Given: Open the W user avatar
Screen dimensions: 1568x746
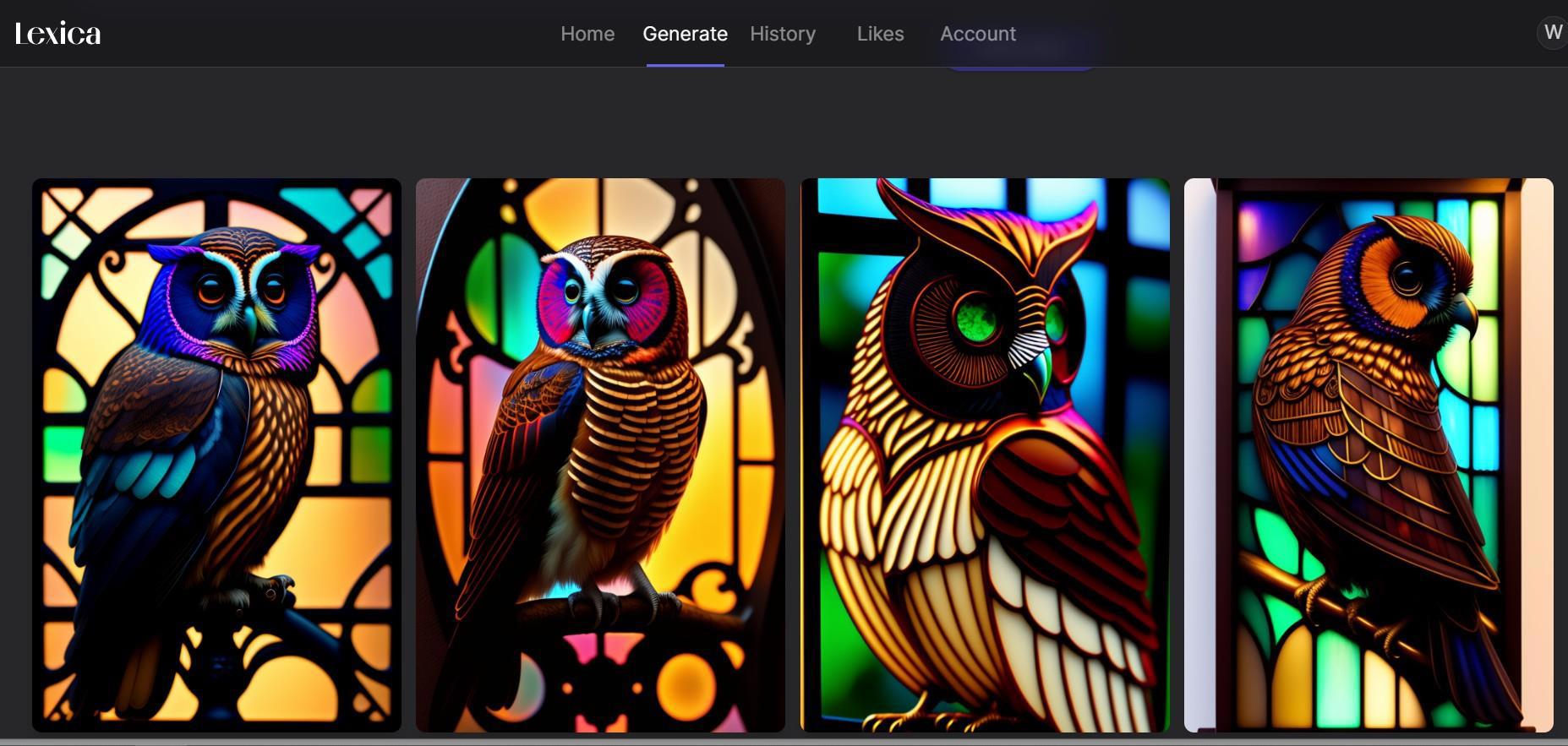Looking at the screenshot, I should coord(1553,33).
